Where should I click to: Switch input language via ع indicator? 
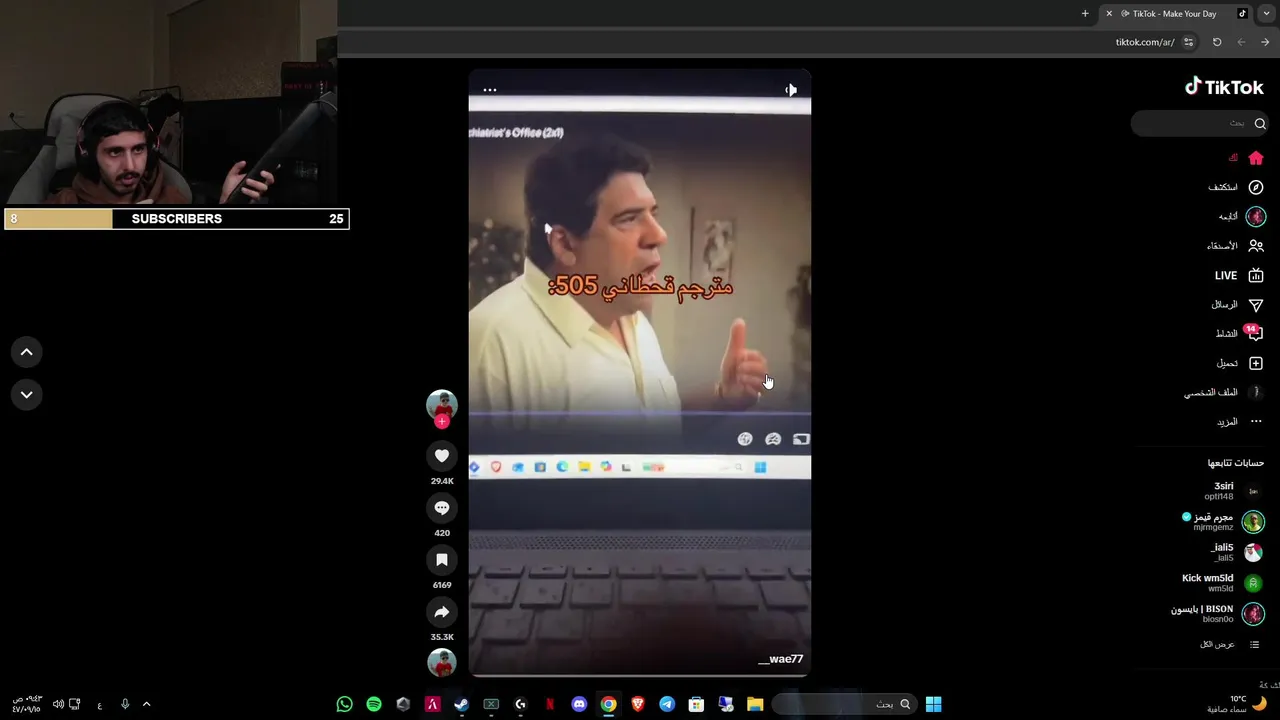[x=100, y=705]
